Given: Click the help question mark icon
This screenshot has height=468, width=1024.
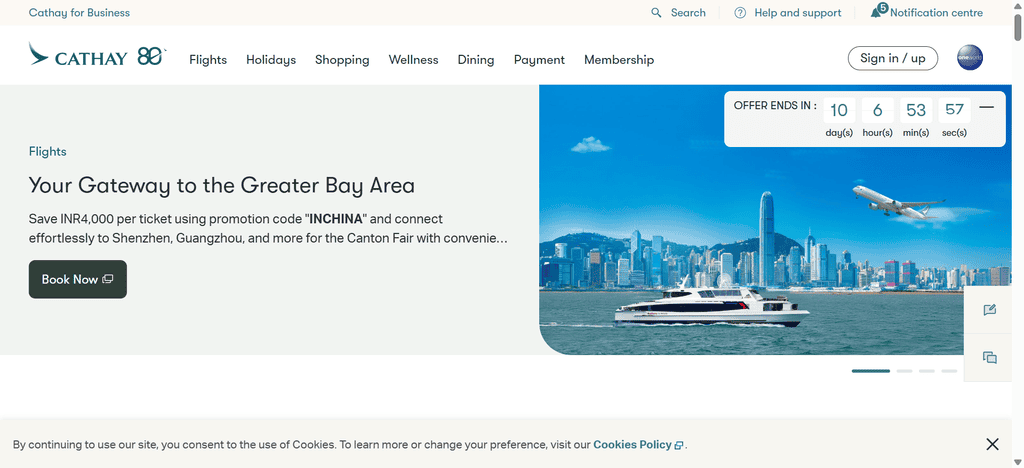Looking at the screenshot, I should tap(740, 12).
